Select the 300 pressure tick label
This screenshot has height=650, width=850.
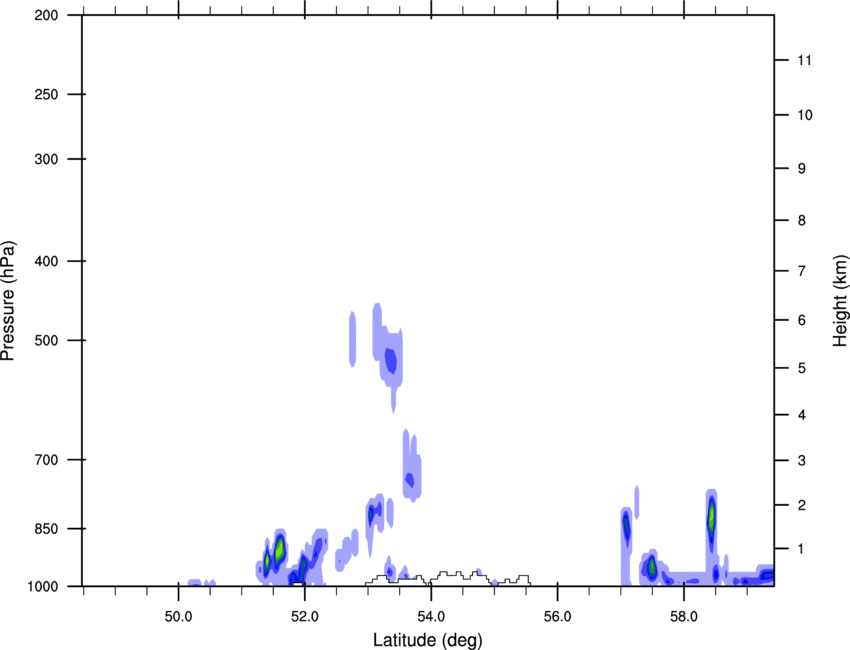(x=46, y=159)
